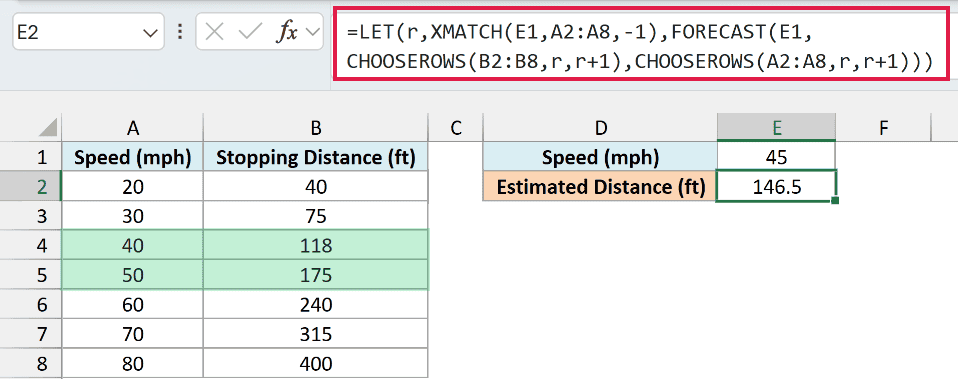Click highlighted cell A4 with value 40
This screenshot has width=958, height=379.
tap(133, 246)
